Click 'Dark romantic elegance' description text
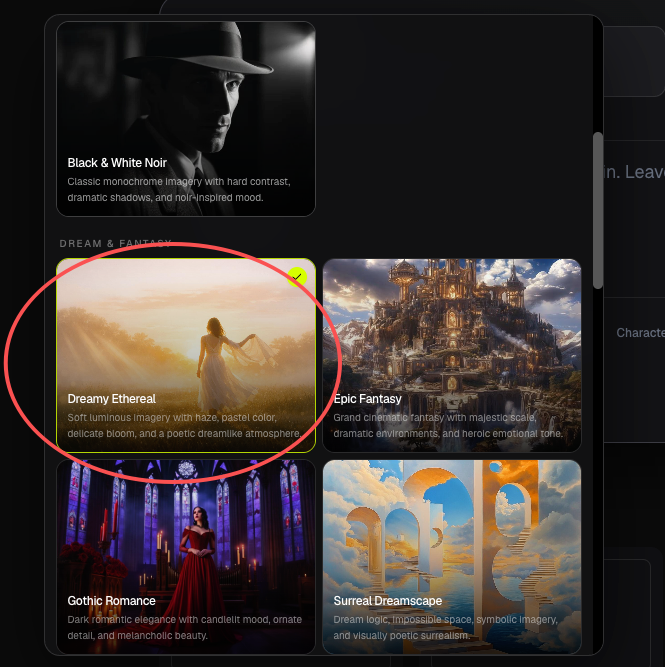 click(185, 627)
